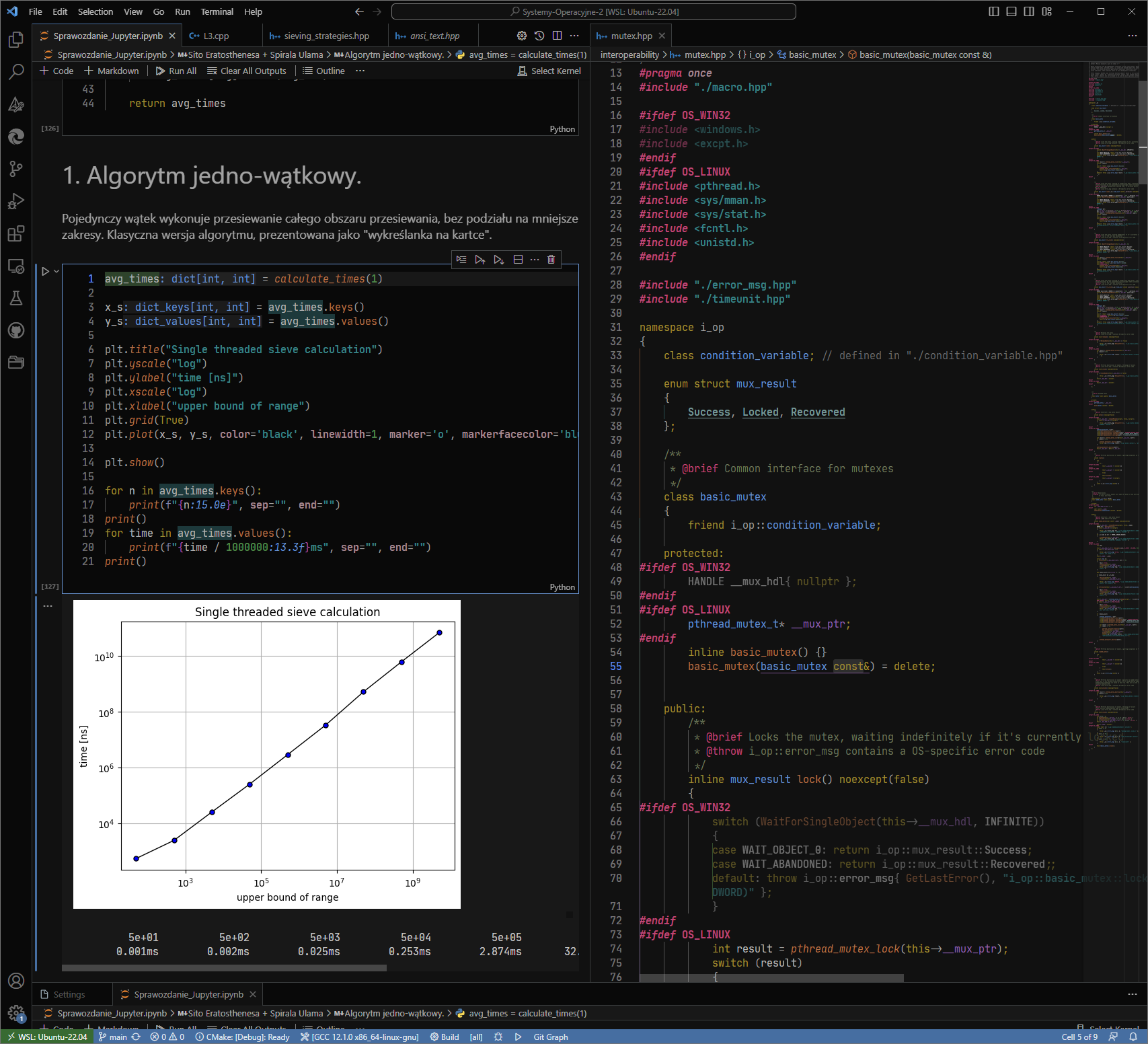Screen dimensions: 1148x1044
Task: Select GCC 12.1.0 kit in status bar
Action: (360, 1037)
